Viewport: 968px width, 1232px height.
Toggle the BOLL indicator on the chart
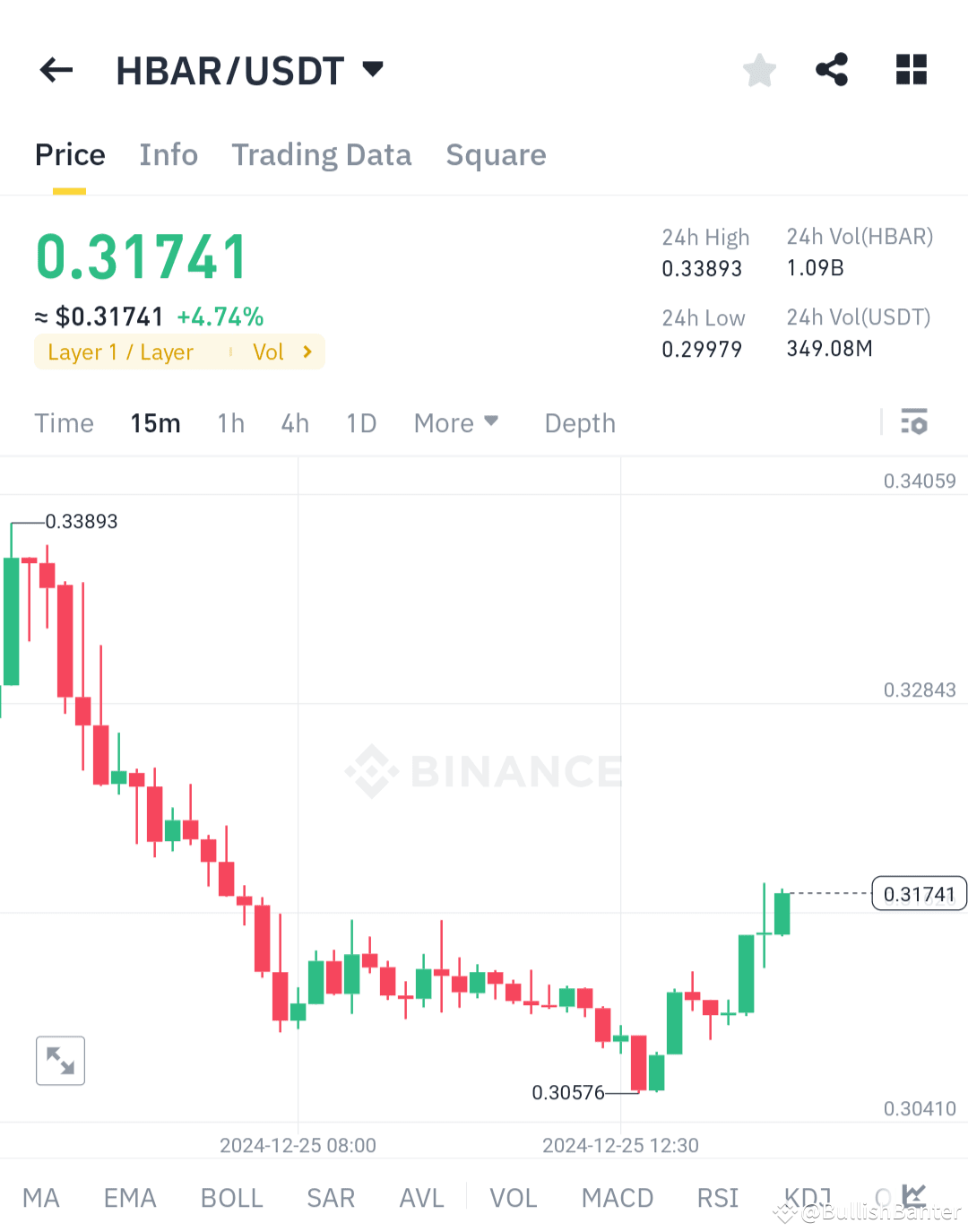click(231, 1198)
